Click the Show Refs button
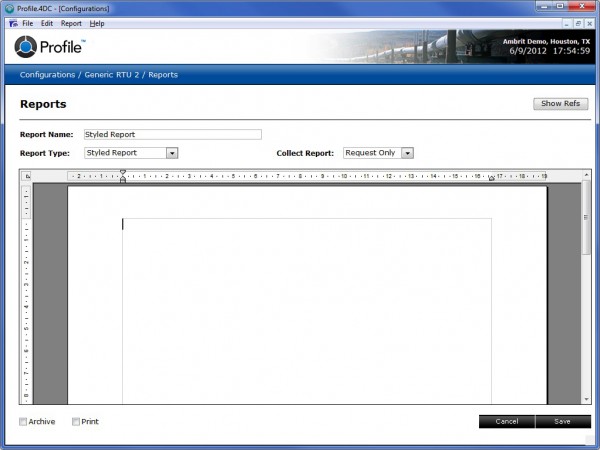 pos(561,104)
